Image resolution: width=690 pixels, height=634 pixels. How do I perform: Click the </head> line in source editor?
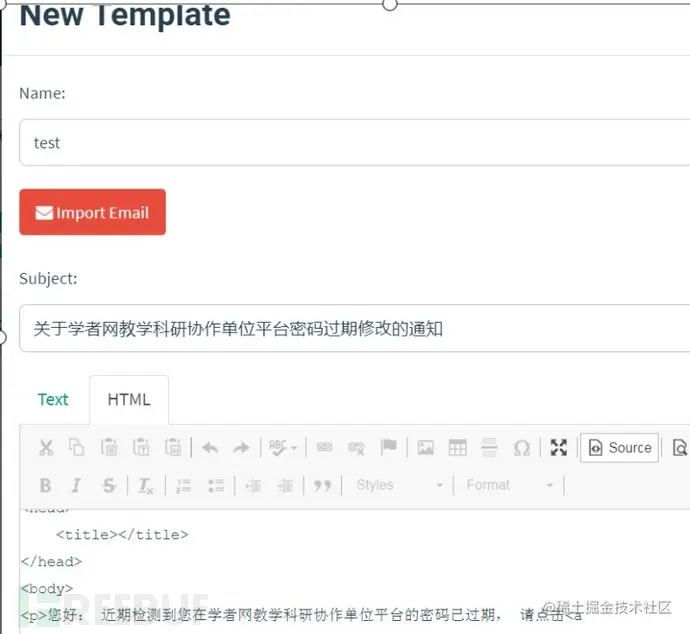tap(51, 562)
